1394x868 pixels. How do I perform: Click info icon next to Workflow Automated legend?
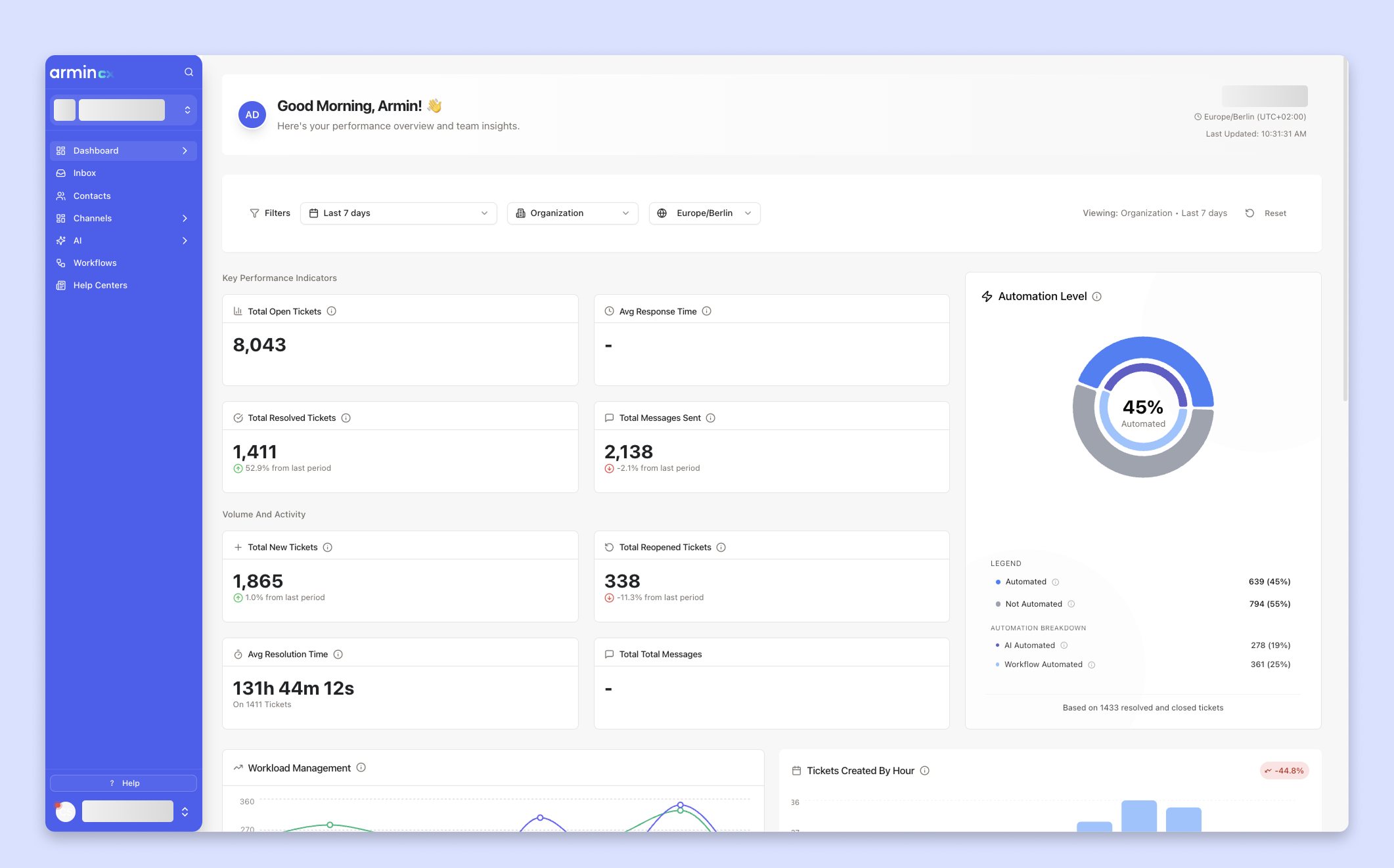point(1092,665)
